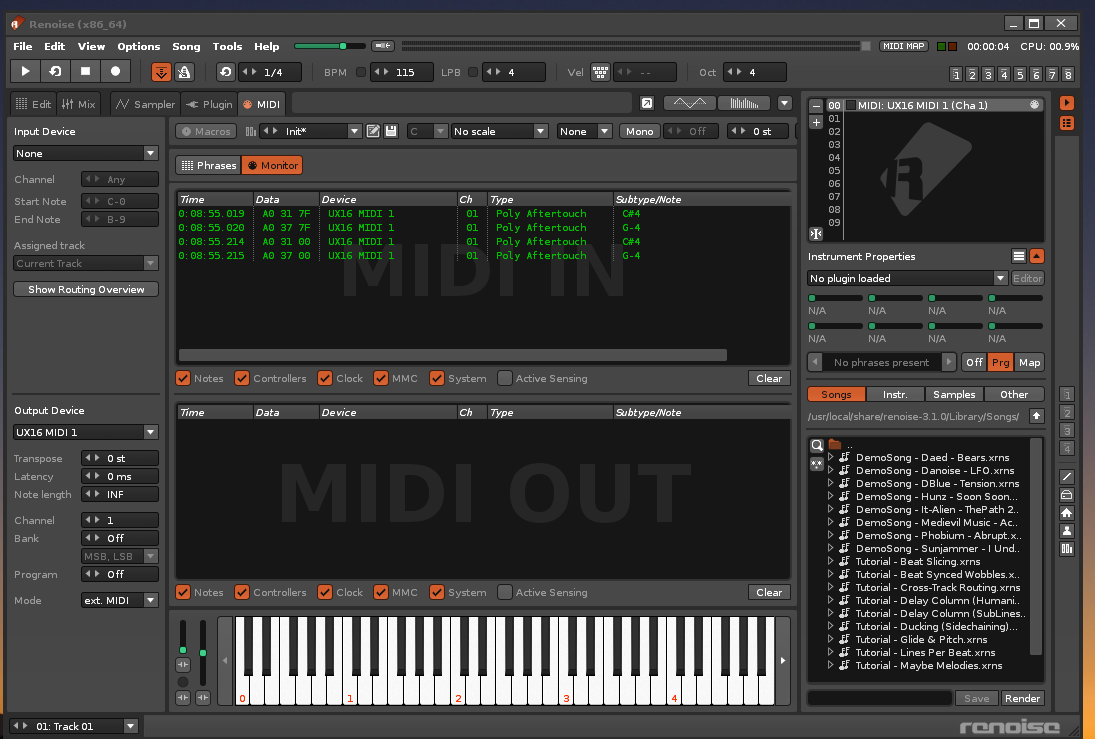1095x739 pixels.
Task: Expand DemoSong - Daed - Bears.xrns
Action: [x=830, y=457]
